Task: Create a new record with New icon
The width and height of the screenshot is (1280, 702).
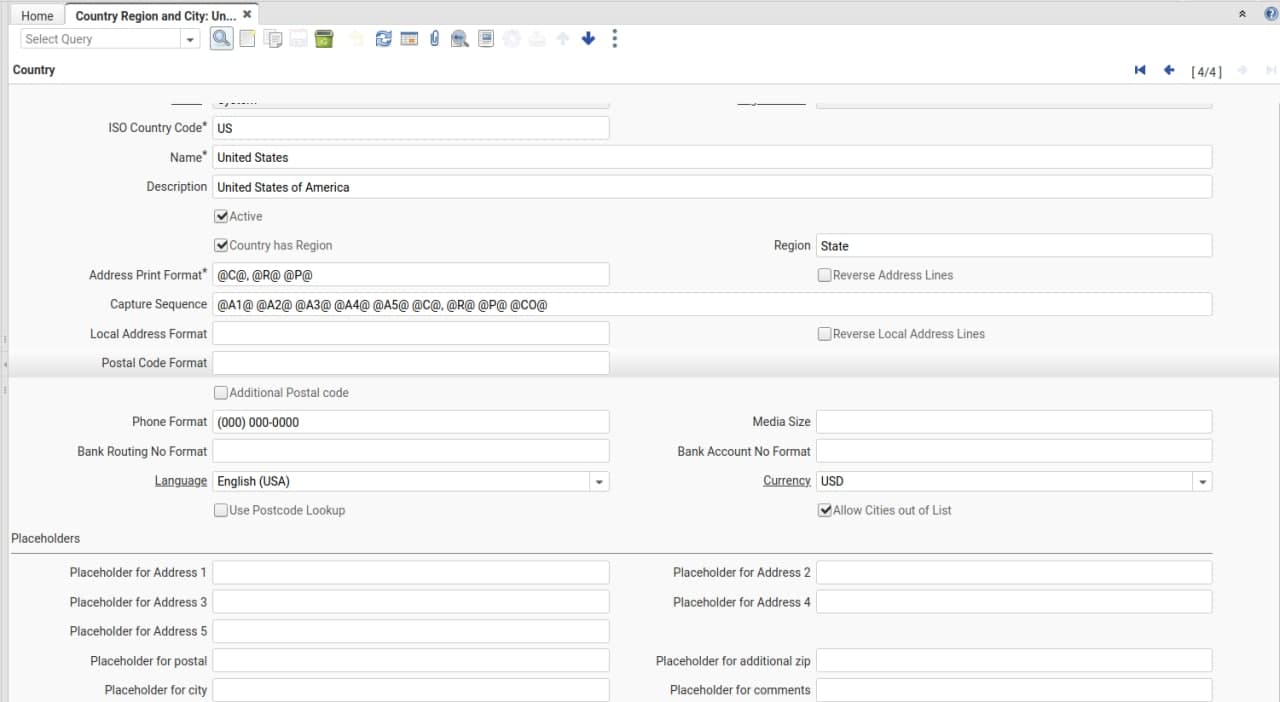Action: [247, 39]
